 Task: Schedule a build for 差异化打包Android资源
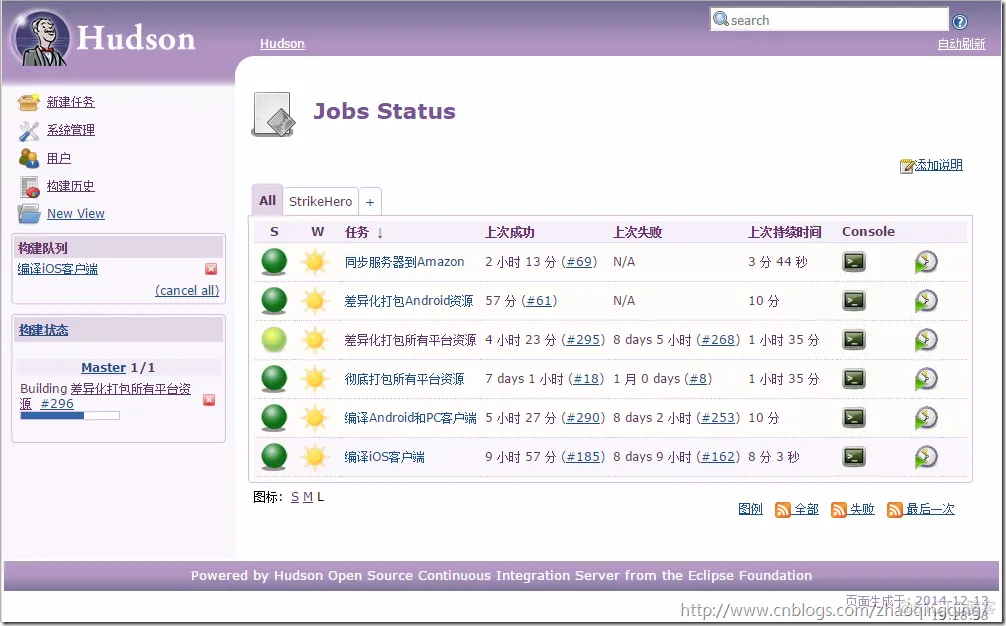tap(926, 301)
